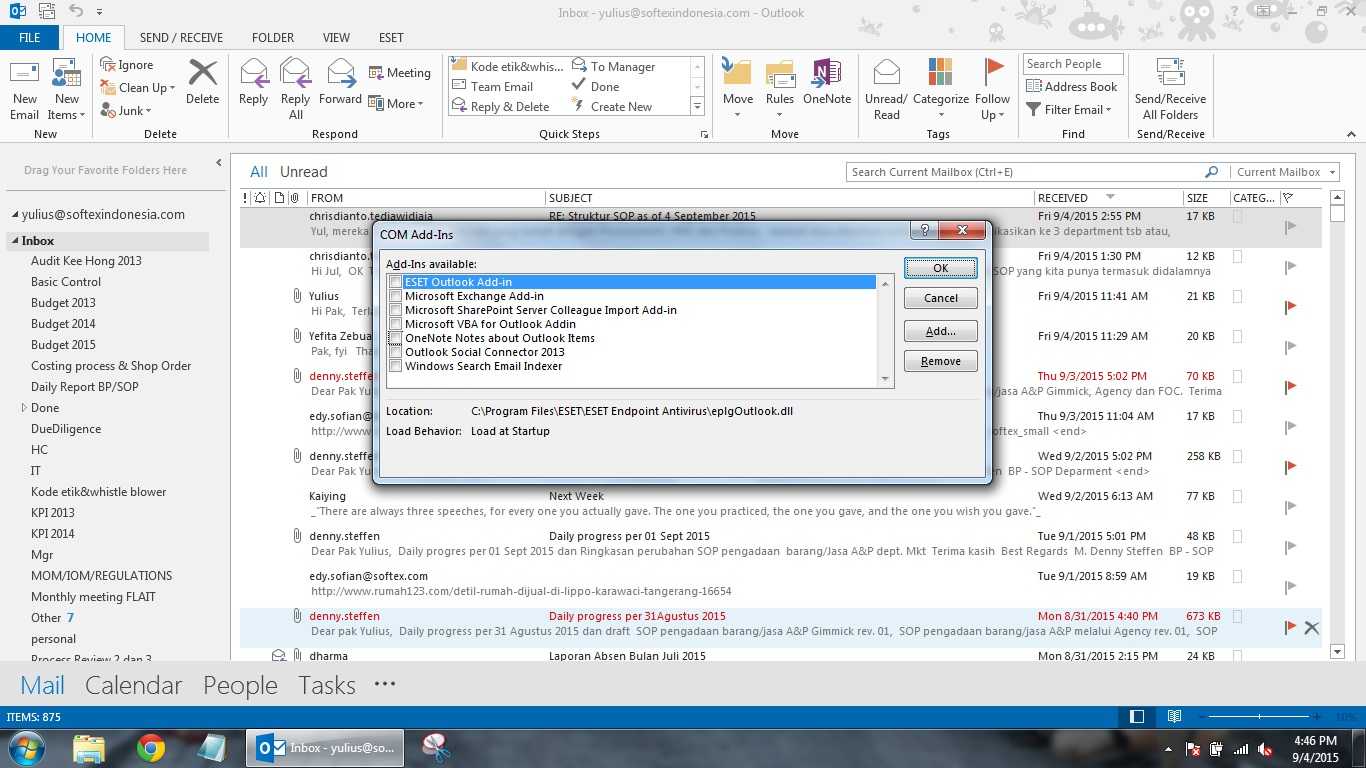Toggle the ESET Outlook Add-in checkbox

coord(396,283)
